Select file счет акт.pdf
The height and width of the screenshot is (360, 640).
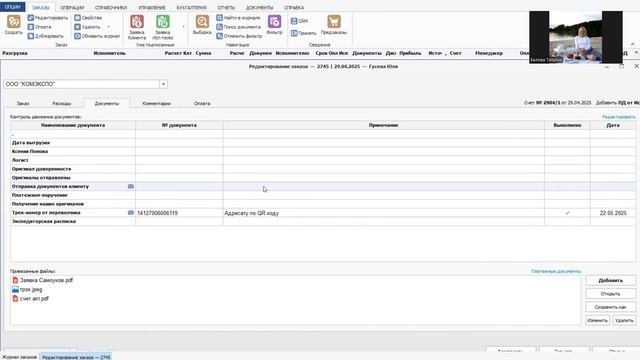click(x=30, y=299)
